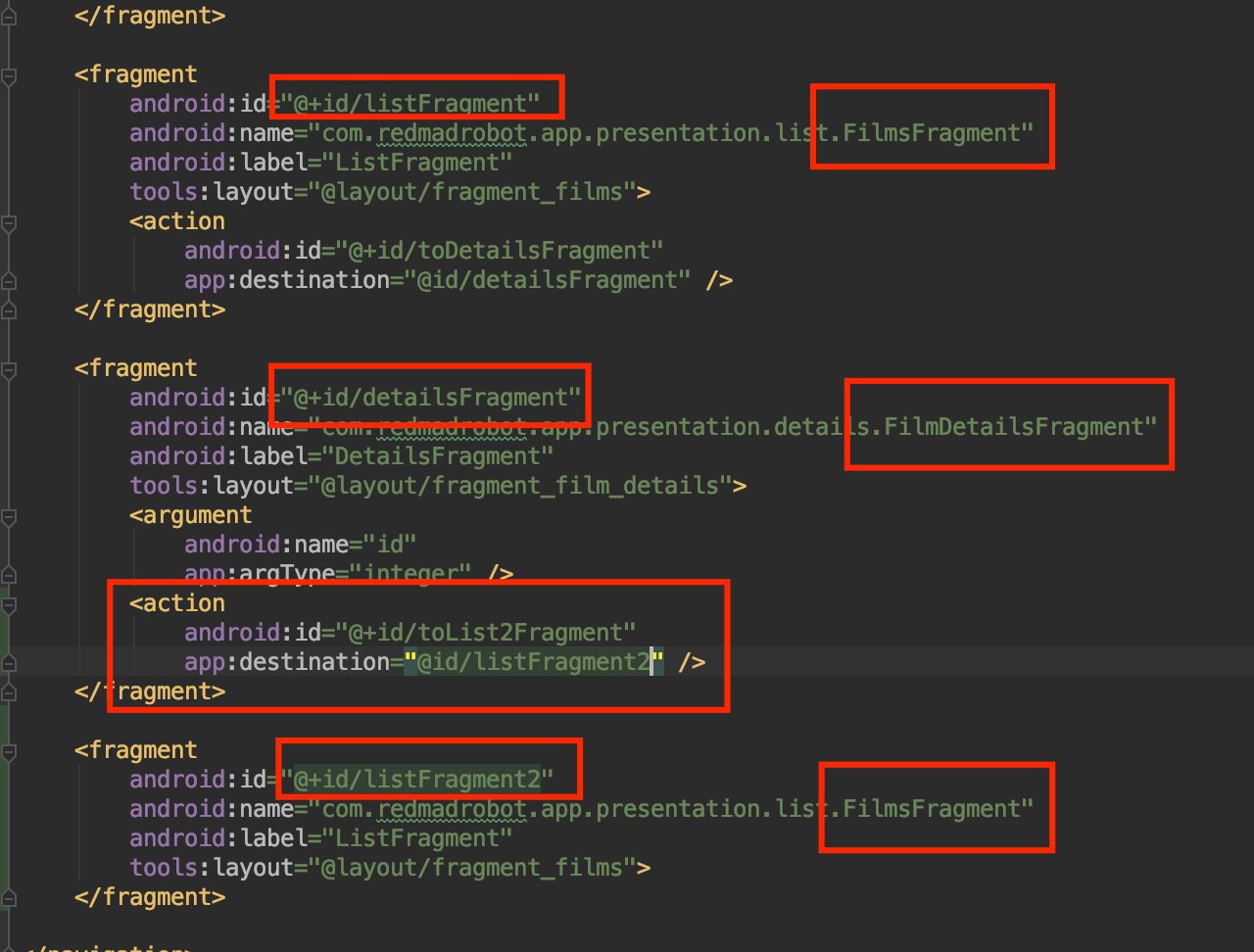Screen dimensions: 1254x952
Task: Collapse the fragment block containing detailsFragment id
Action: click(8, 368)
